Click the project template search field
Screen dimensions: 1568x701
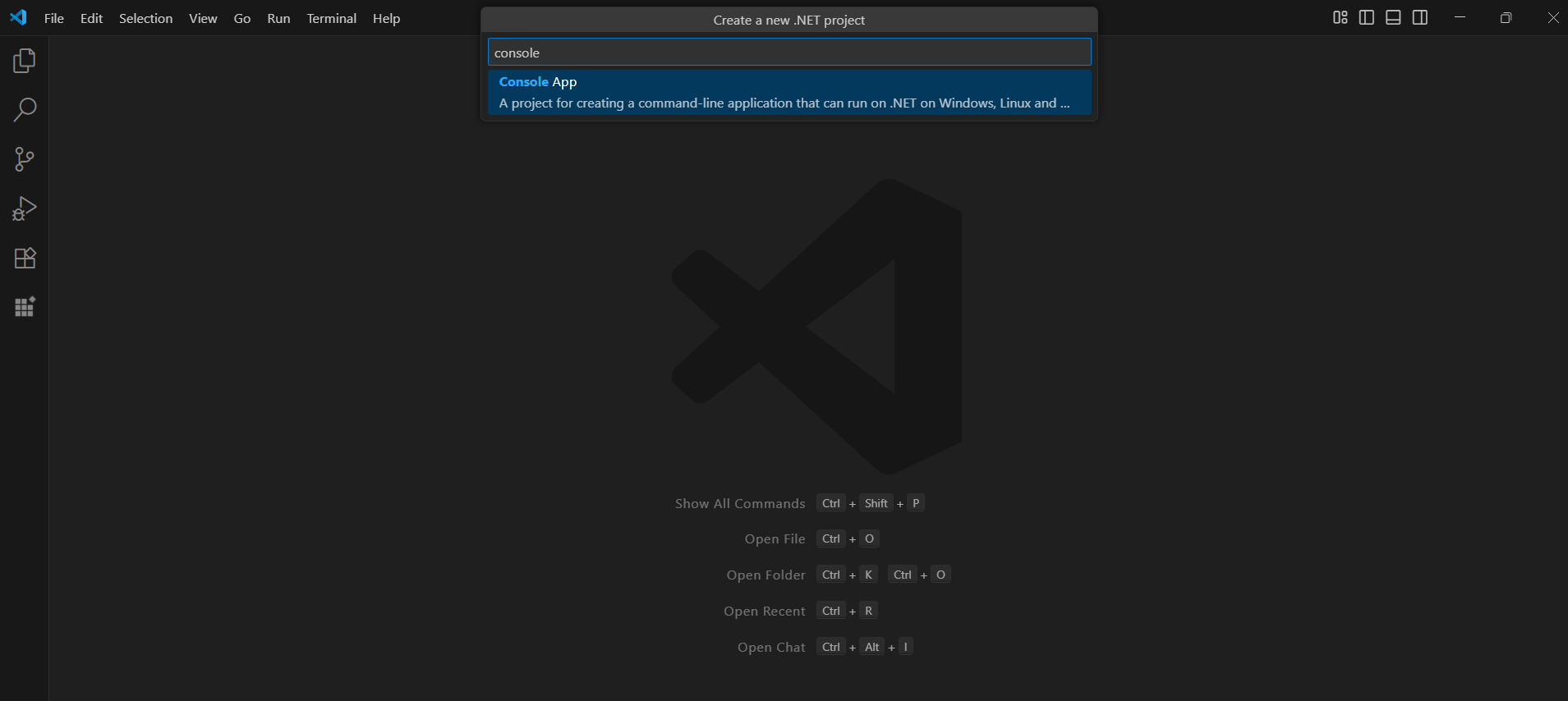coord(789,53)
